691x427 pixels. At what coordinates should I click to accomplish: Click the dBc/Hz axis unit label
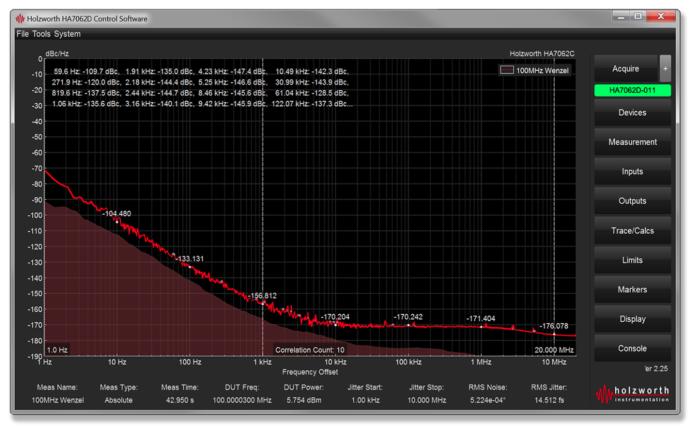pyautogui.click(x=57, y=54)
